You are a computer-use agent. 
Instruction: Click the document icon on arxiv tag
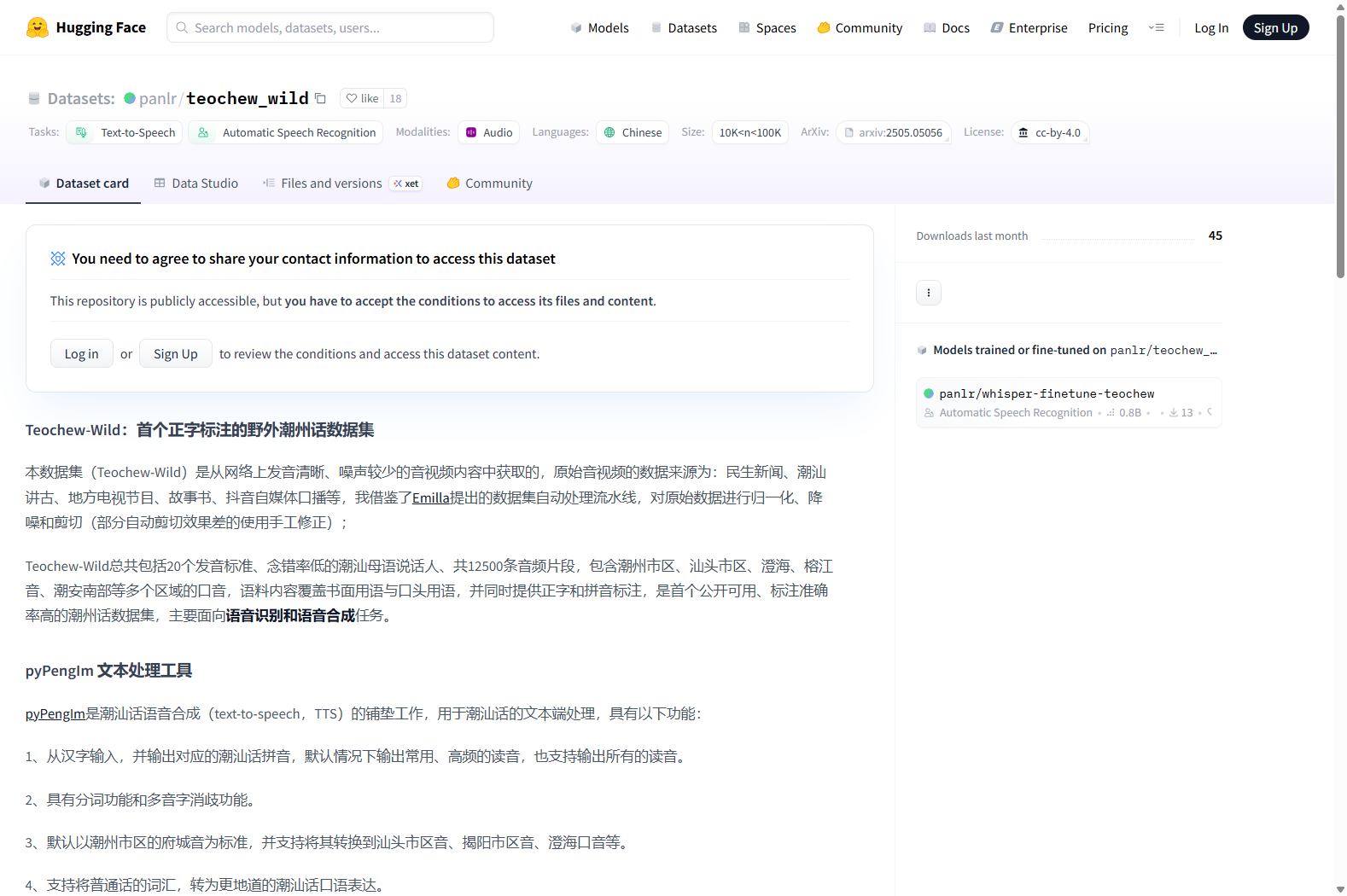click(849, 132)
